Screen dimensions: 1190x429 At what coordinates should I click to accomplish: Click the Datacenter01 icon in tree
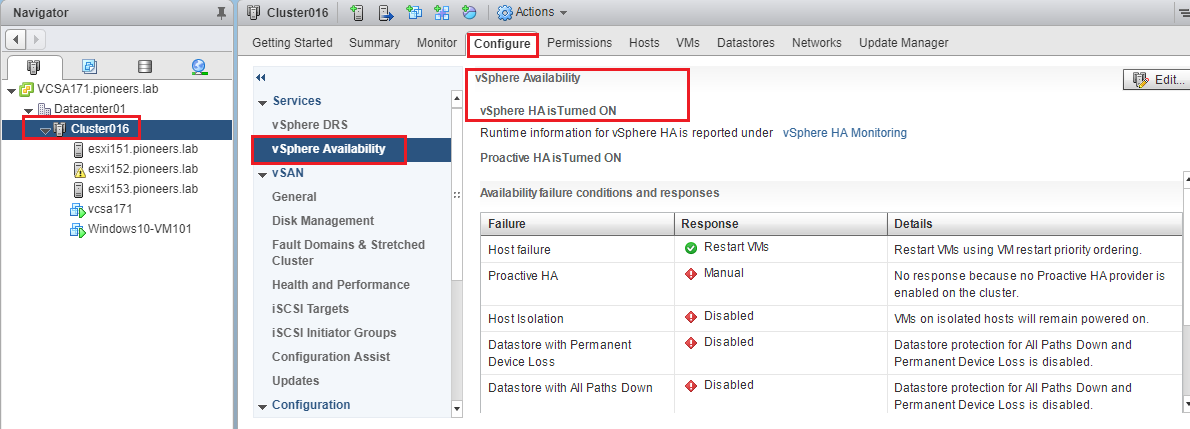tap(45, 109)
